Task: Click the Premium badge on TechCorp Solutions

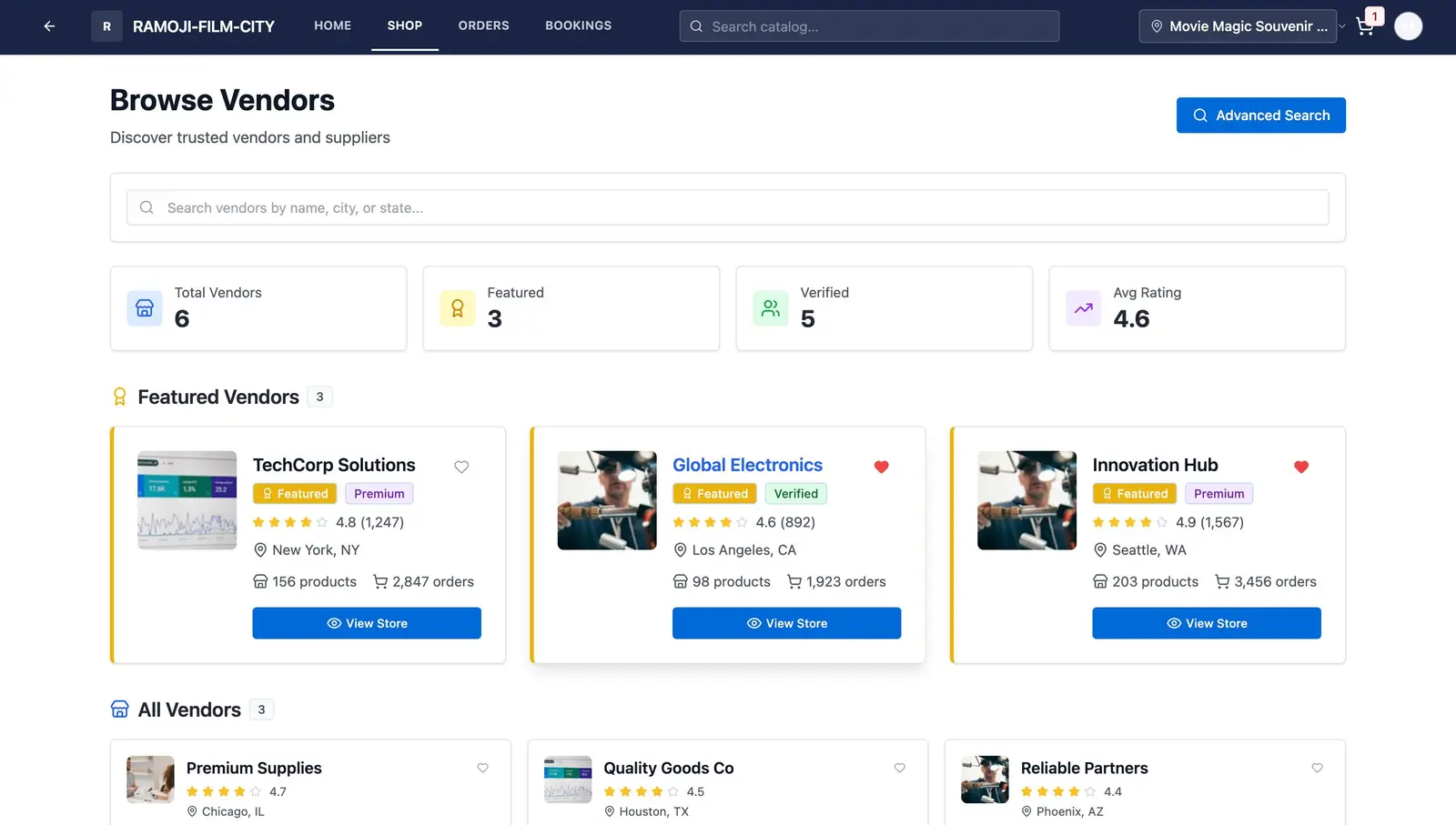Action: coord(379,494)
